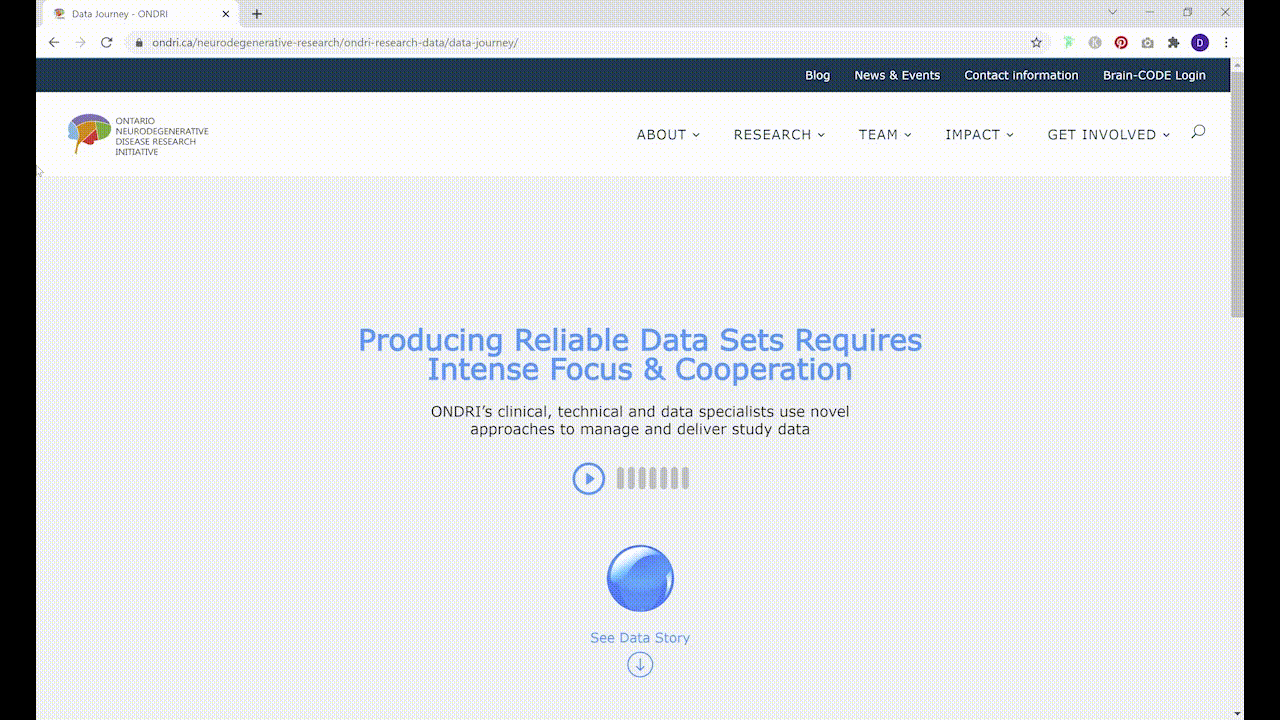
Task: Bookmark this page with the star icon
Action: (1036, 43)
